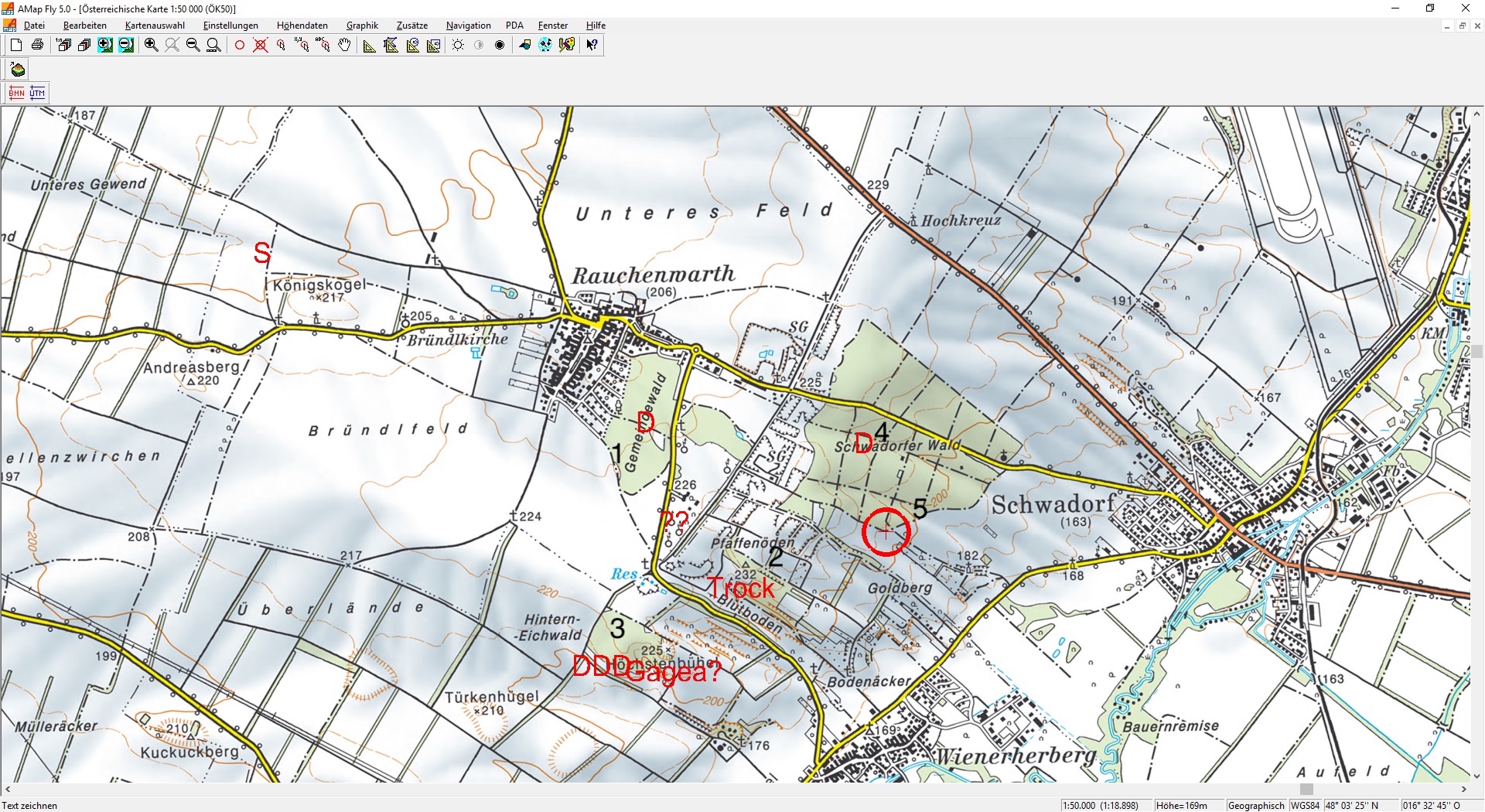This screenshot has width=1485, height=812.
Task: Click the Geographisch coordinate system field
Action: pyautogui.click(x=1256, y=805)
